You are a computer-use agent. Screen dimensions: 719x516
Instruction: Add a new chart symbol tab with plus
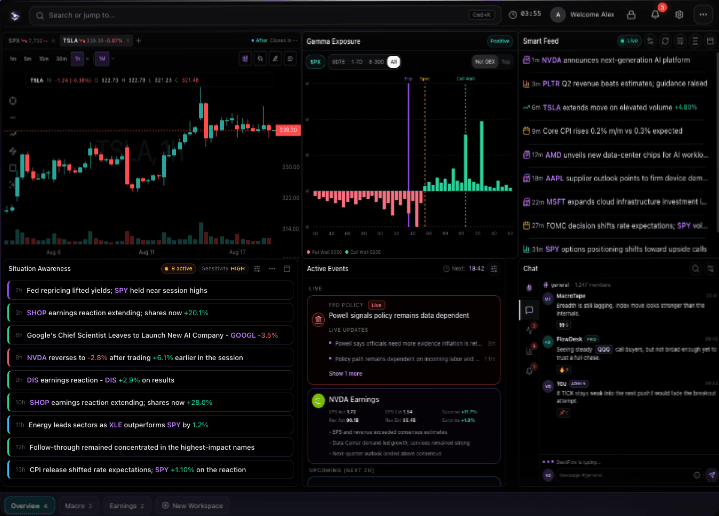click(138, 41)
